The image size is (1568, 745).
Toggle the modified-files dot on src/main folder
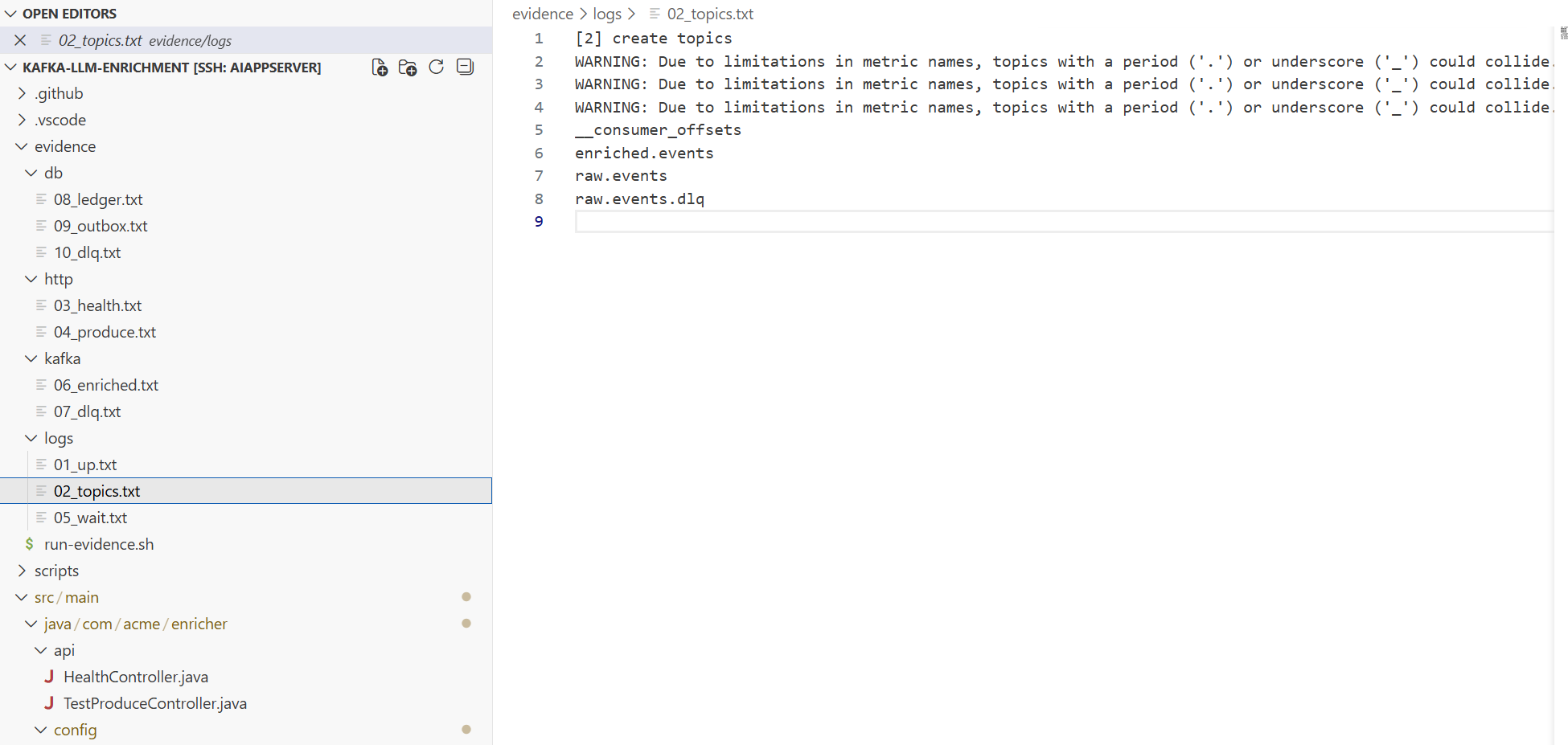466,597
